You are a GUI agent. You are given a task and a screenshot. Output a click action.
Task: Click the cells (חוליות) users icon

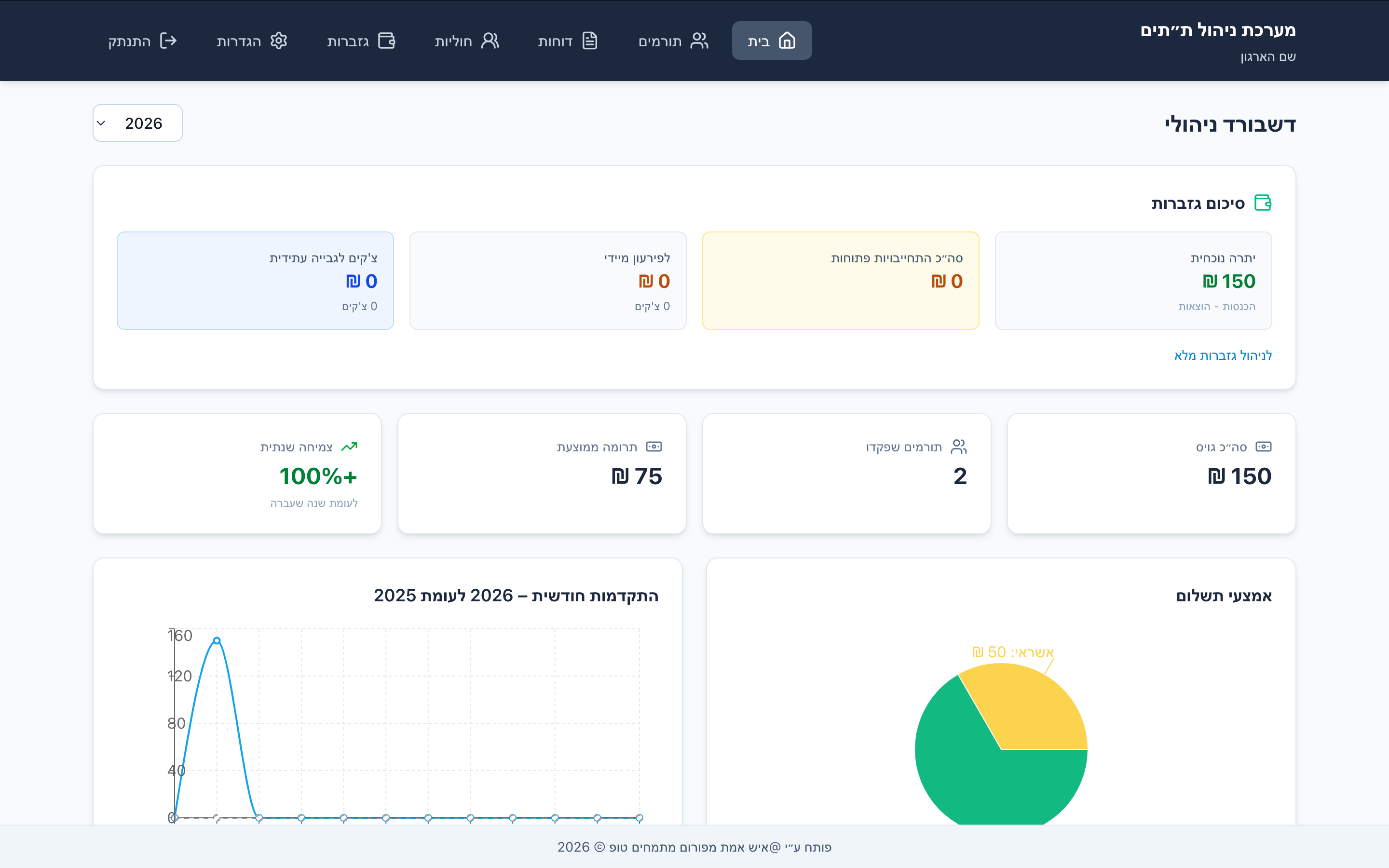pos(490,41)
